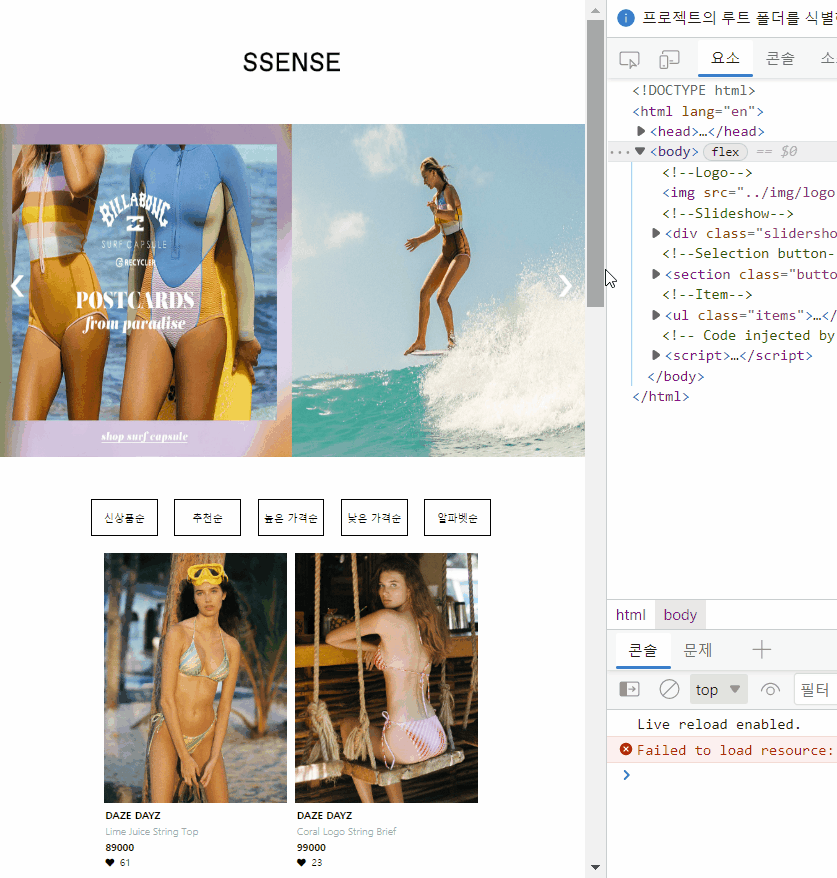Click the scrollbar down arrow
837x878 pixels.
[595, 867]
